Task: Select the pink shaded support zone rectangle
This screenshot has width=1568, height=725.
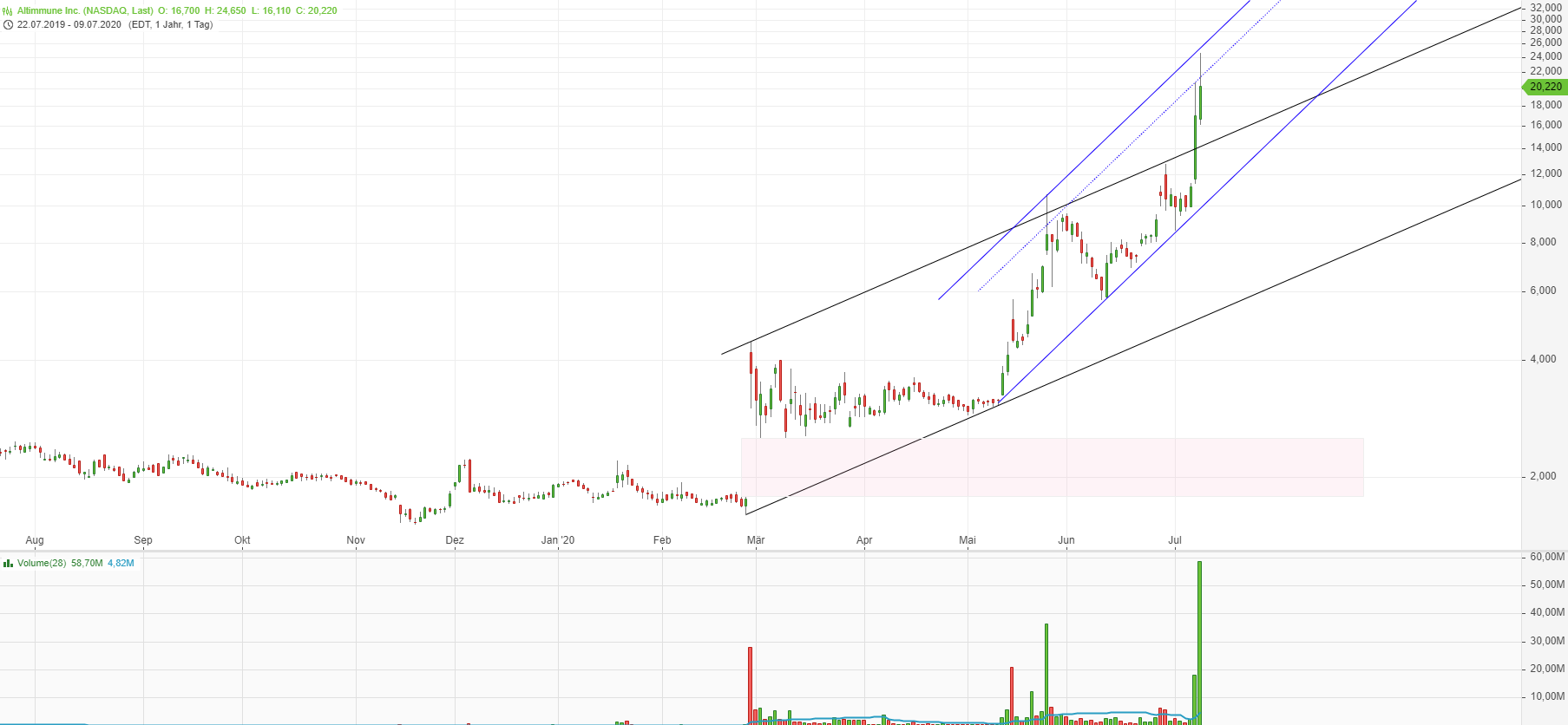Action: [1052, 467]
